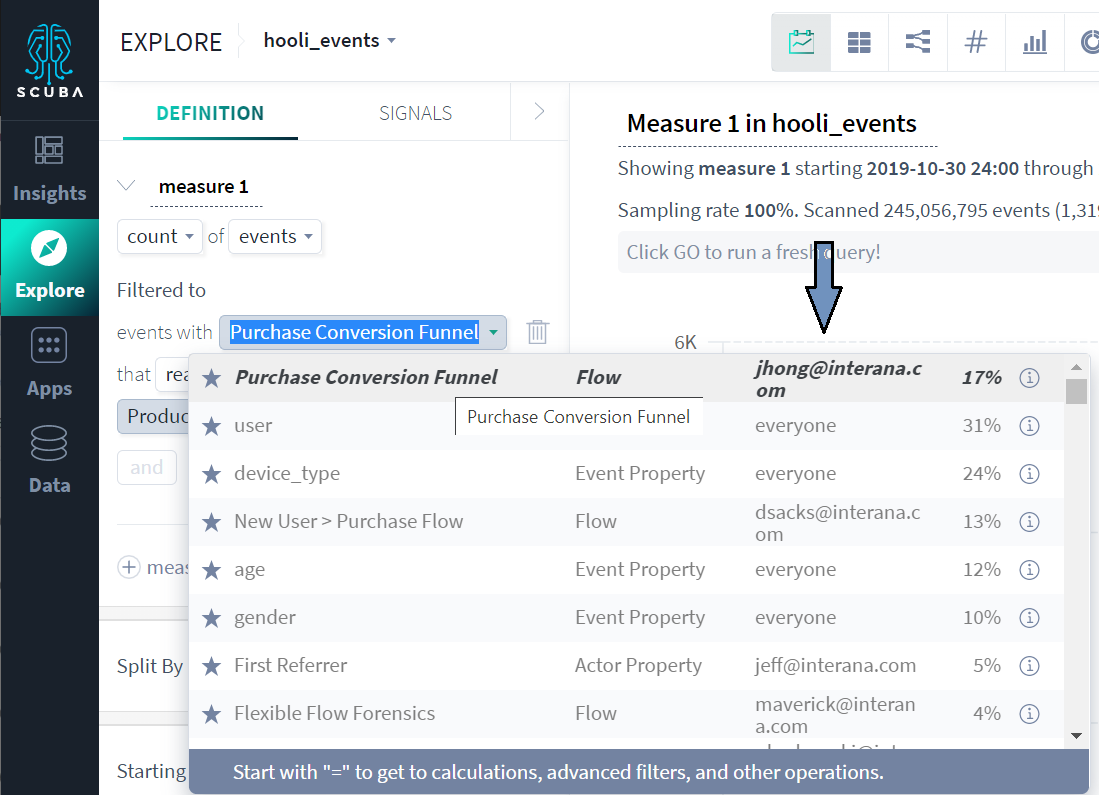The image size is (1099, 795).
Task: Toggle the favorite star for gender
Action: (212, 618)
